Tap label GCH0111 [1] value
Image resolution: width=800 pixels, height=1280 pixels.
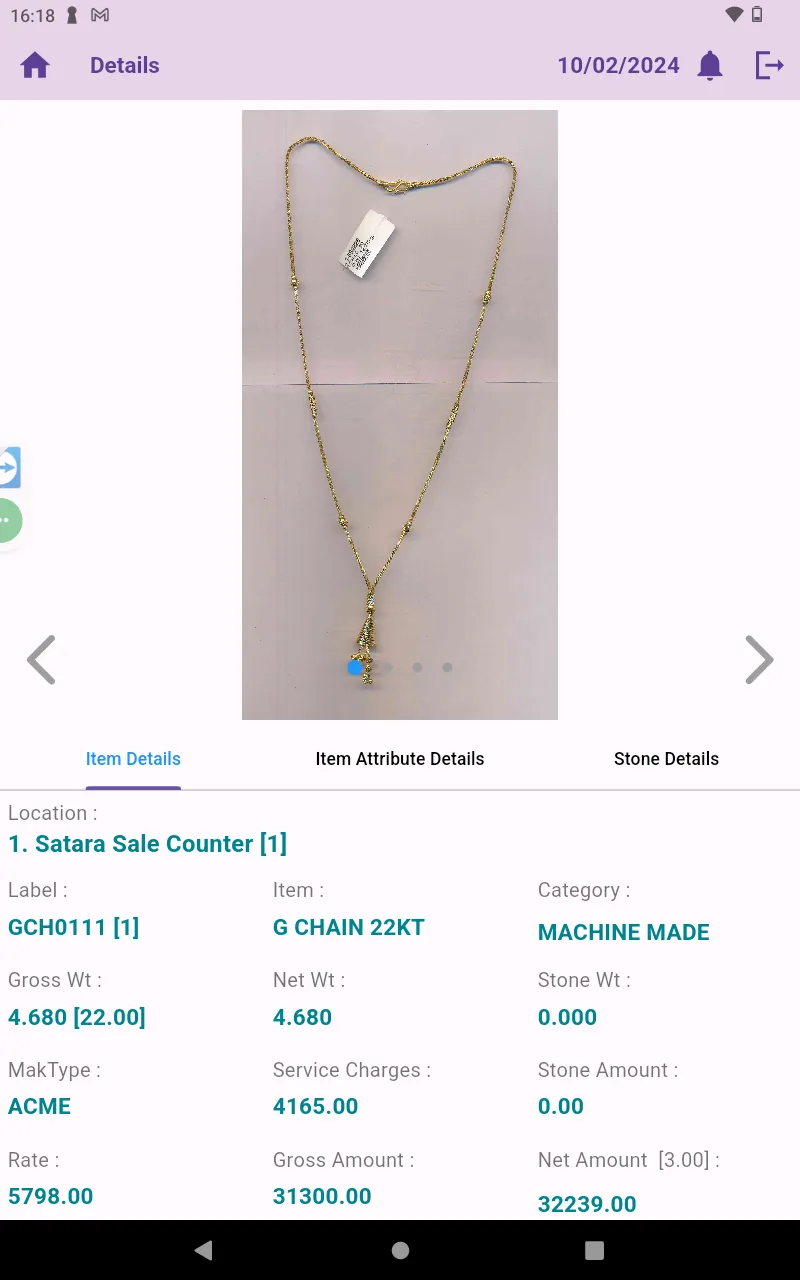coord(73,927)
